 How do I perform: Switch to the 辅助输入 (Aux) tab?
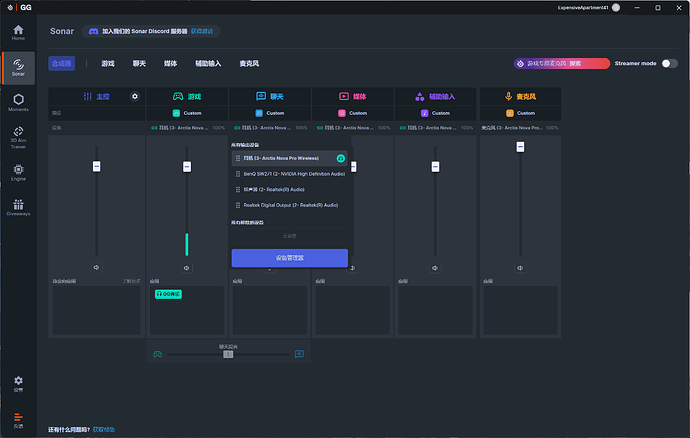(208, 63)
